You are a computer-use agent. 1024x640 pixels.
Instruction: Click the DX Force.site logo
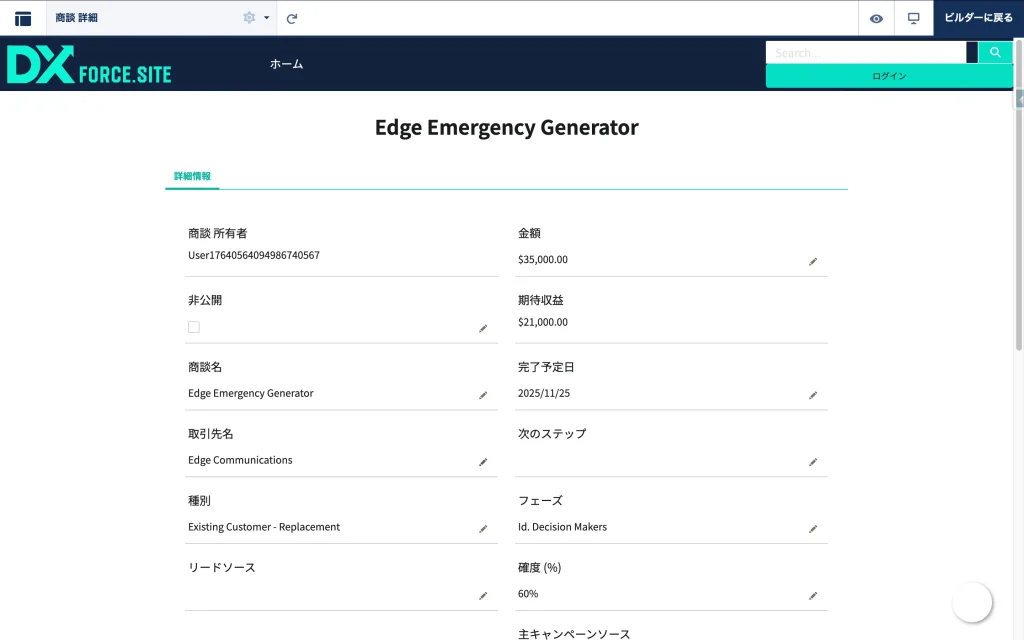89,64
